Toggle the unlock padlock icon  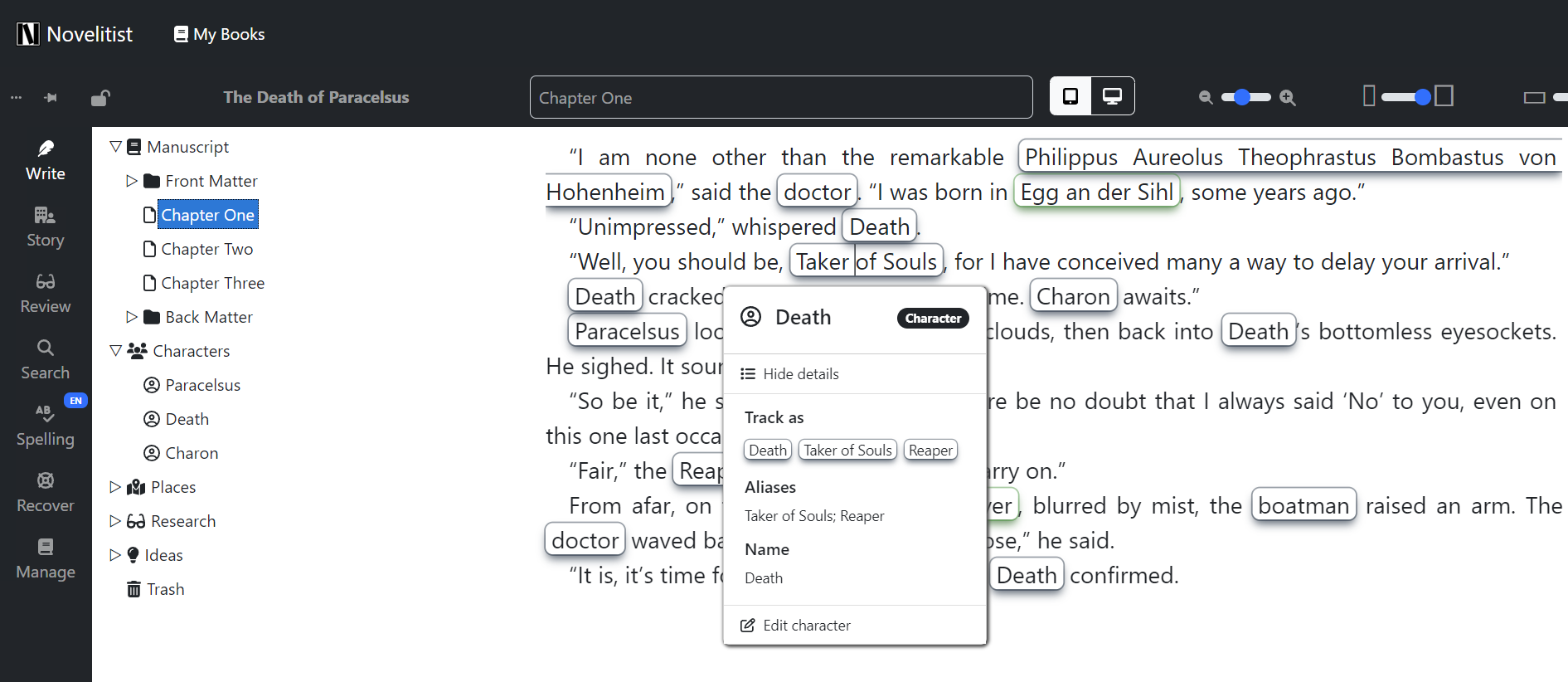point(100,98)
